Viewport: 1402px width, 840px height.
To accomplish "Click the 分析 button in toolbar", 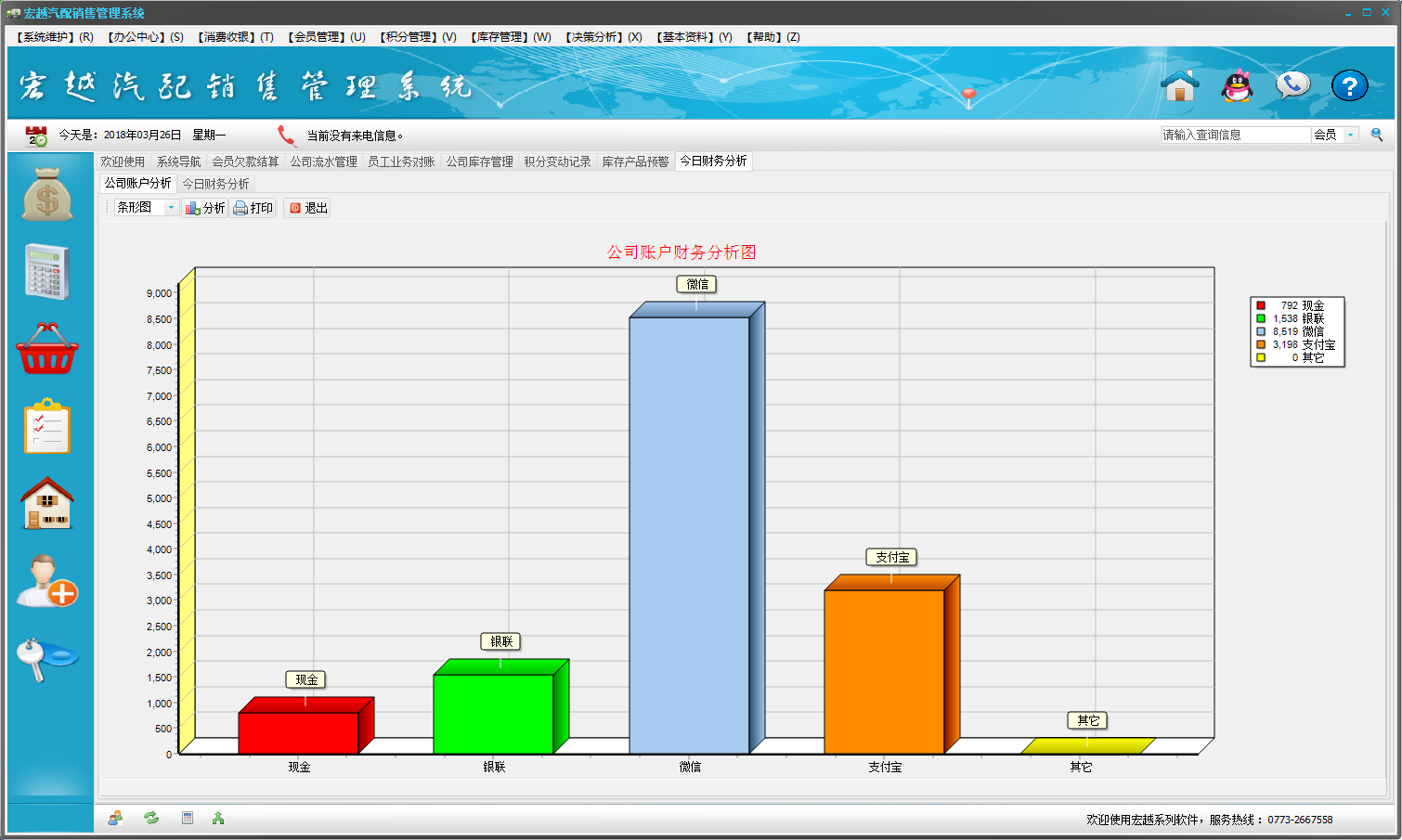I will point(205,208).
